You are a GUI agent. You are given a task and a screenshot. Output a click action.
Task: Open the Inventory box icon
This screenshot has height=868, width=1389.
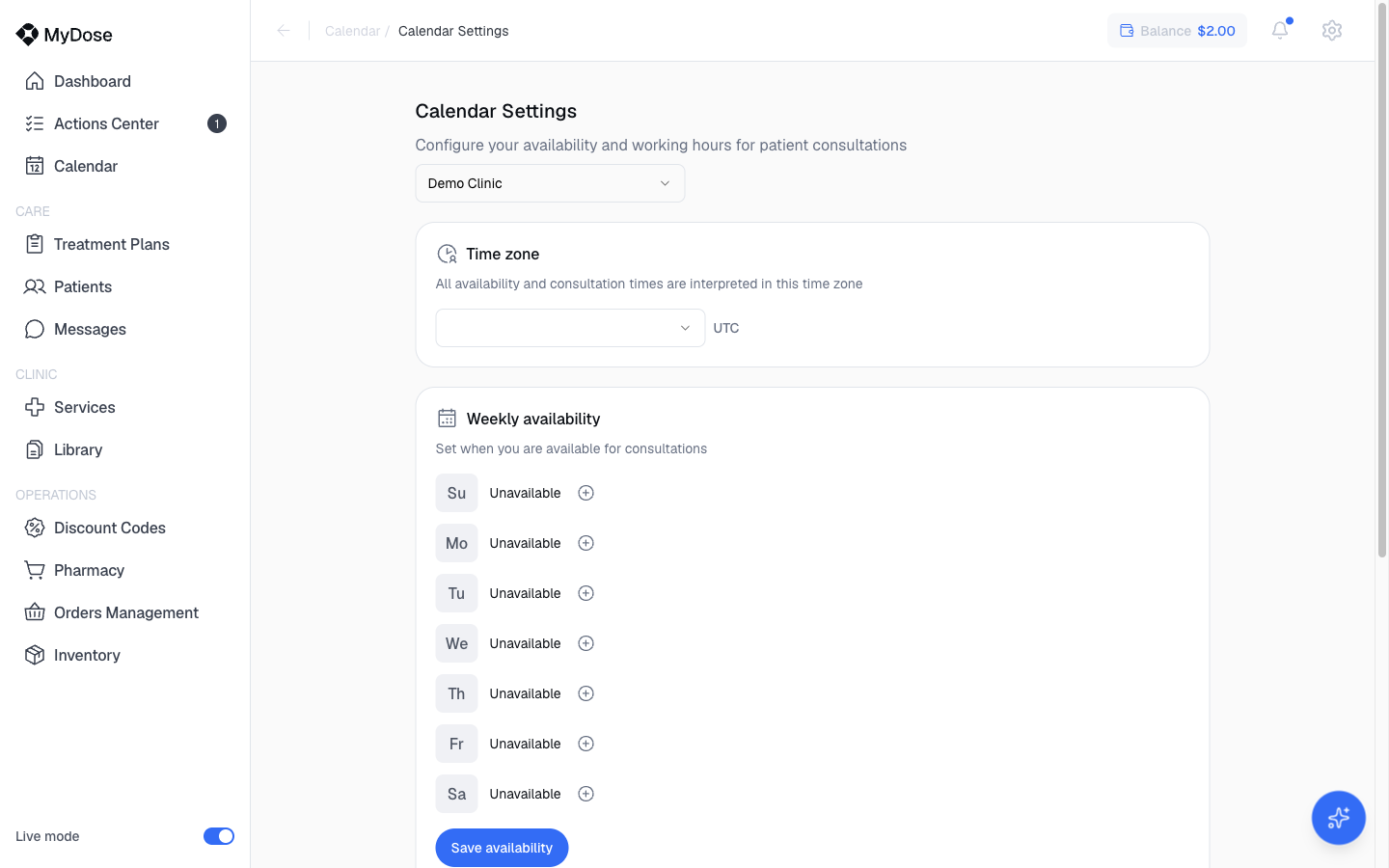point(35,655)
